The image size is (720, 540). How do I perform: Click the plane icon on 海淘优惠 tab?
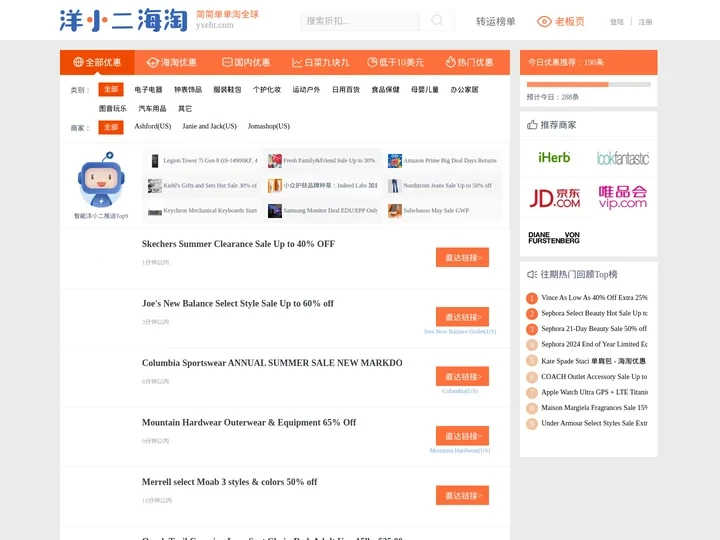click(152, 62)
